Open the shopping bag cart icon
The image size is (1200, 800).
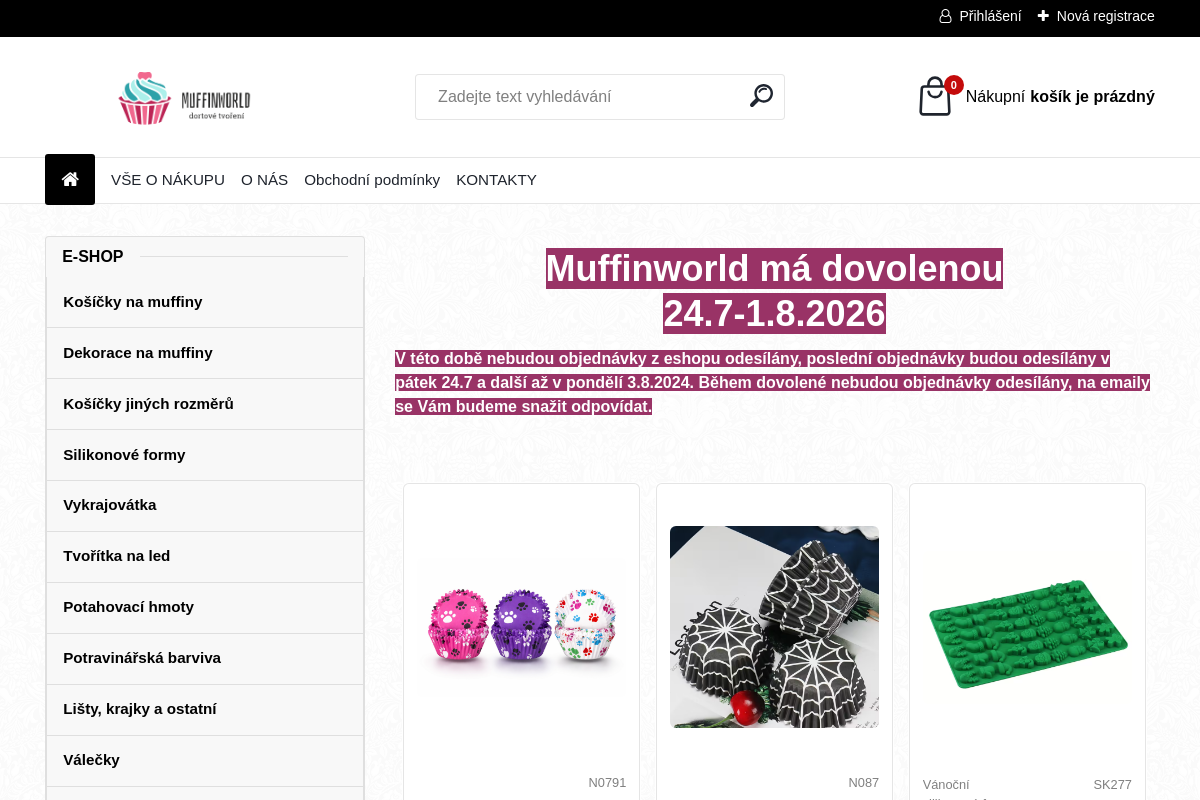[x=935, y=97]
